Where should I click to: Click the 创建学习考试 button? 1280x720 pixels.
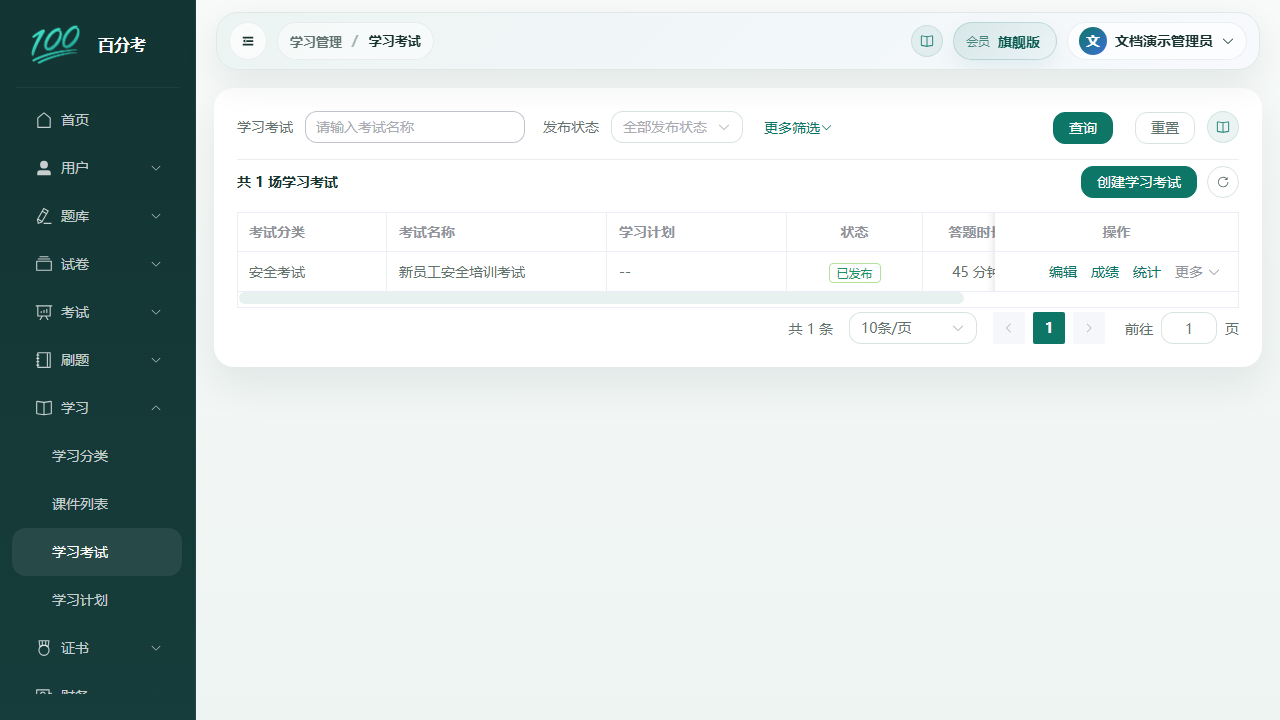1139,182
